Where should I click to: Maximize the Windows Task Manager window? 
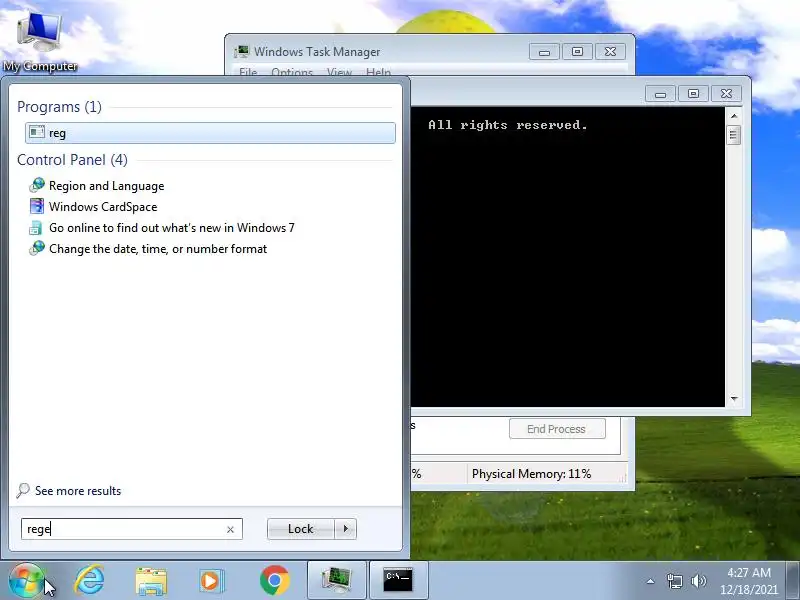click(577, 52)
